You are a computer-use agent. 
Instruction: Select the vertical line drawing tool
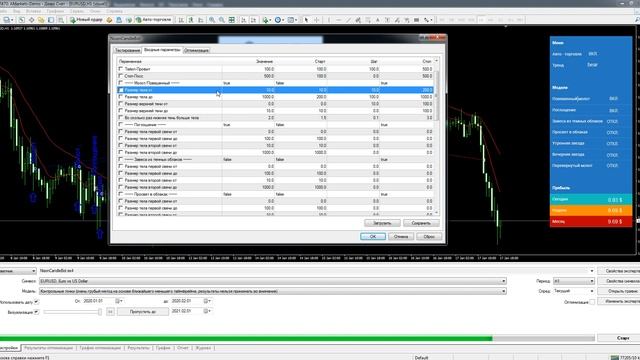pos(329,20)
